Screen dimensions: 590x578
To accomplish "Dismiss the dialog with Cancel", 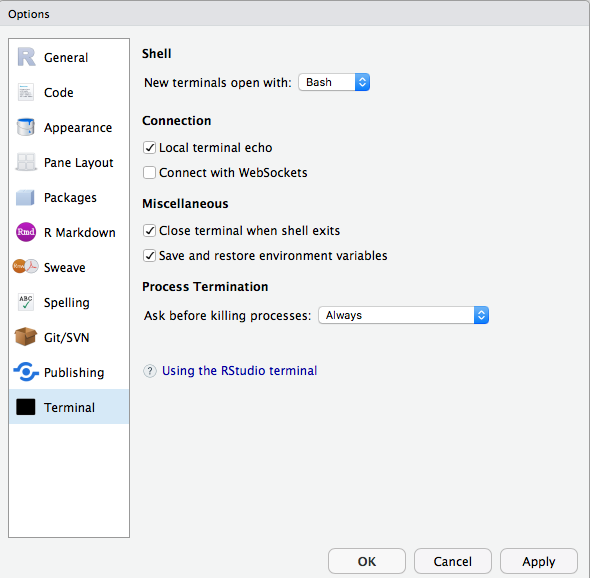I will [x=453, y=561].
